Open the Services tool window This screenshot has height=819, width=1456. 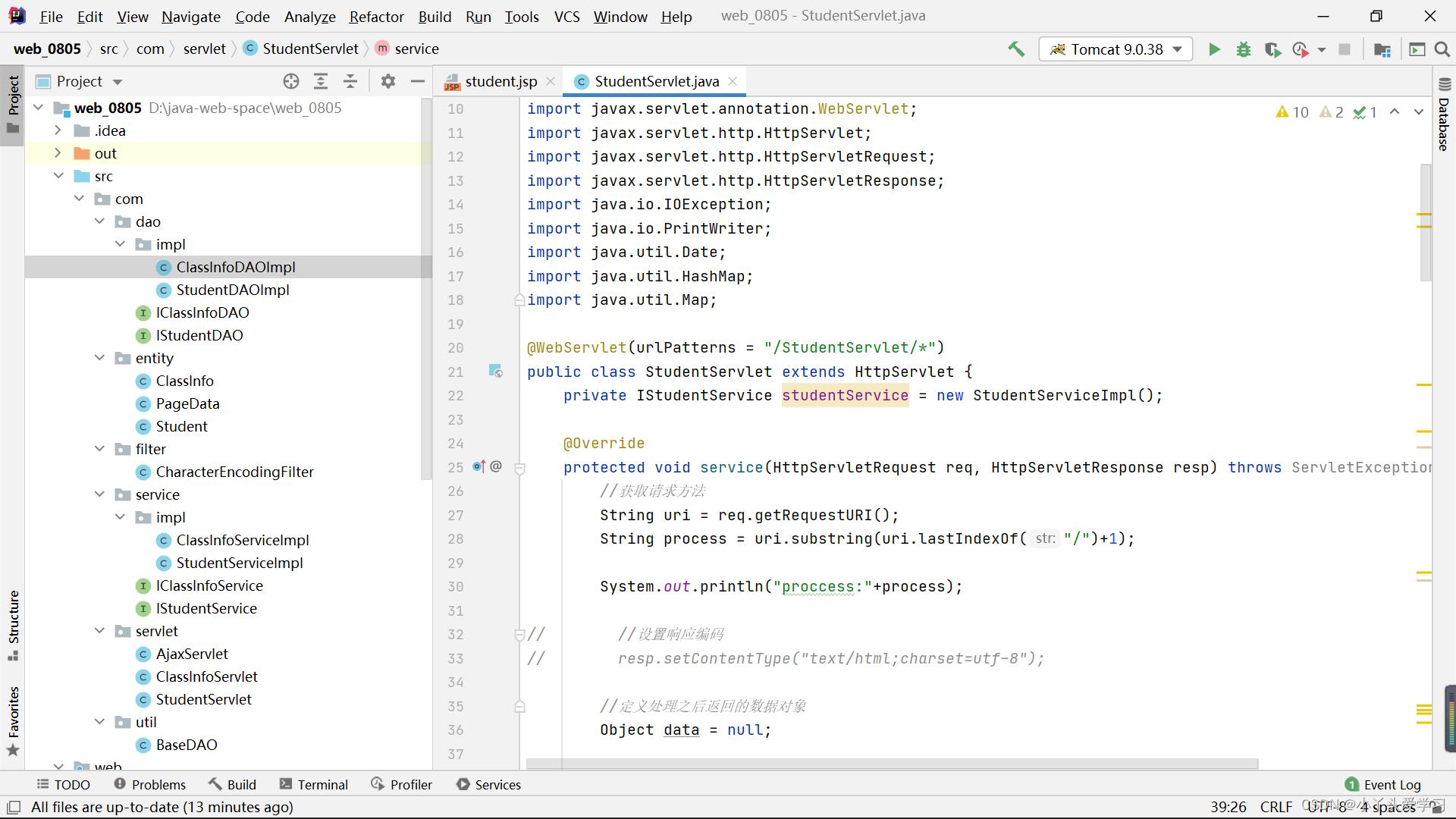coord(489,784)
